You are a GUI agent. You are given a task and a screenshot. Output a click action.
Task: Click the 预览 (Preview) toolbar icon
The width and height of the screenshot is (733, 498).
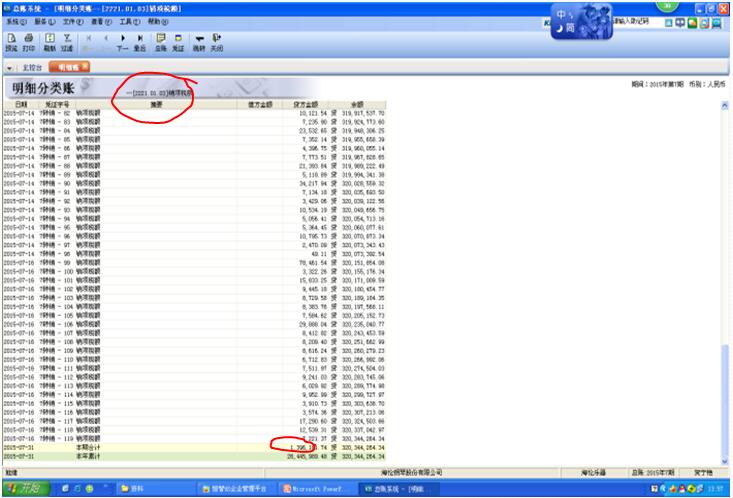(x=11, y=42)
